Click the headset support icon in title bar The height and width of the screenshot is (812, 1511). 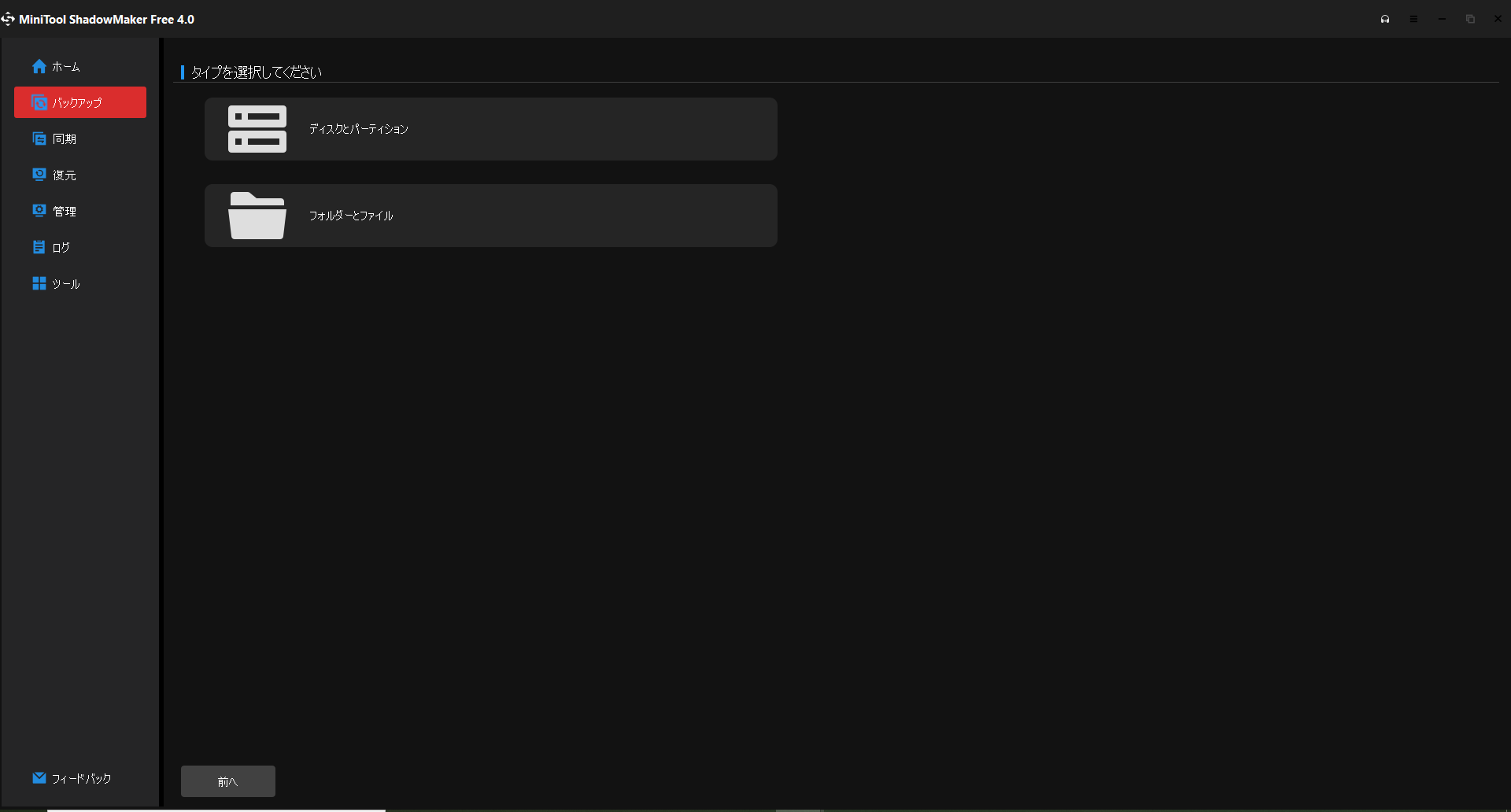click(x=1385, y=20)
